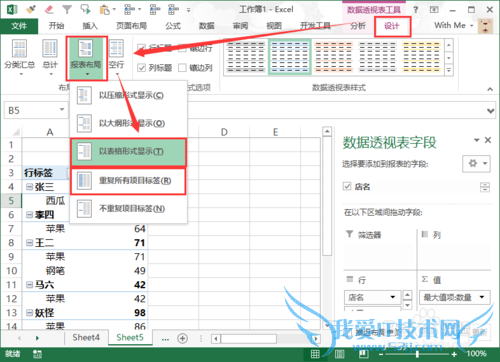The height and width of the screenshot is (362, 500).
Task: Open the Sheet4 worksheet tab
Action: pyautogui.click(x=86, y=338)
